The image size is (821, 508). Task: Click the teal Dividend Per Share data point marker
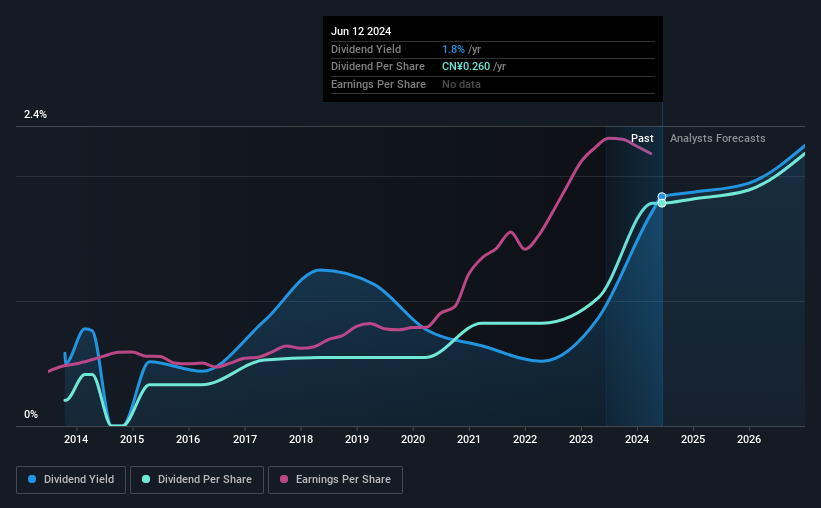pyautogui.click(x=662, y=203)
